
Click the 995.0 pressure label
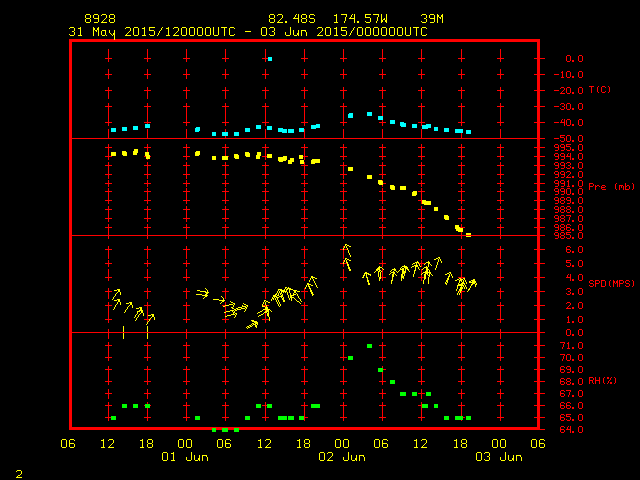[569, 148]
